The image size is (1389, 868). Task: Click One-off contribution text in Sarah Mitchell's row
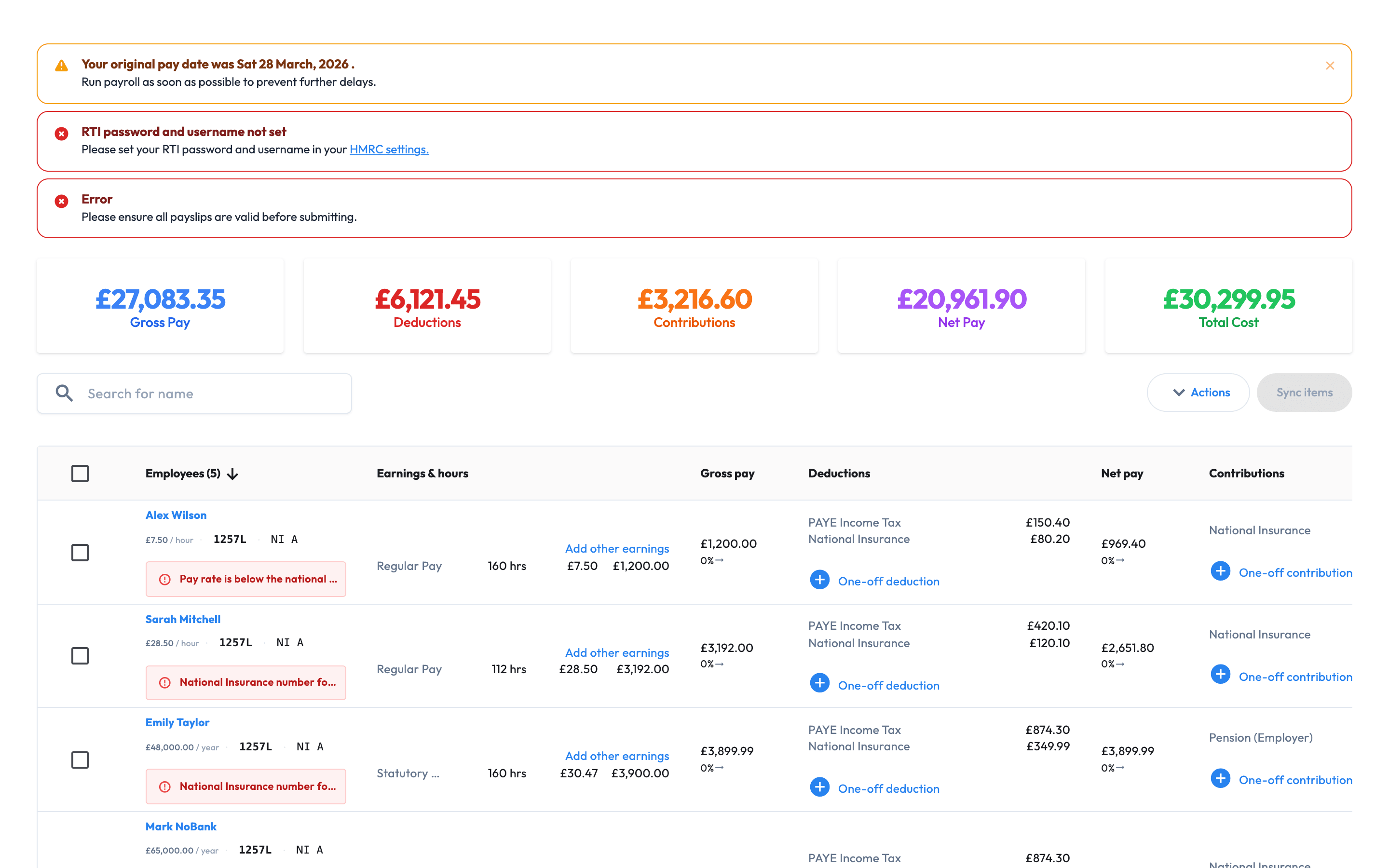[1295, 676]
